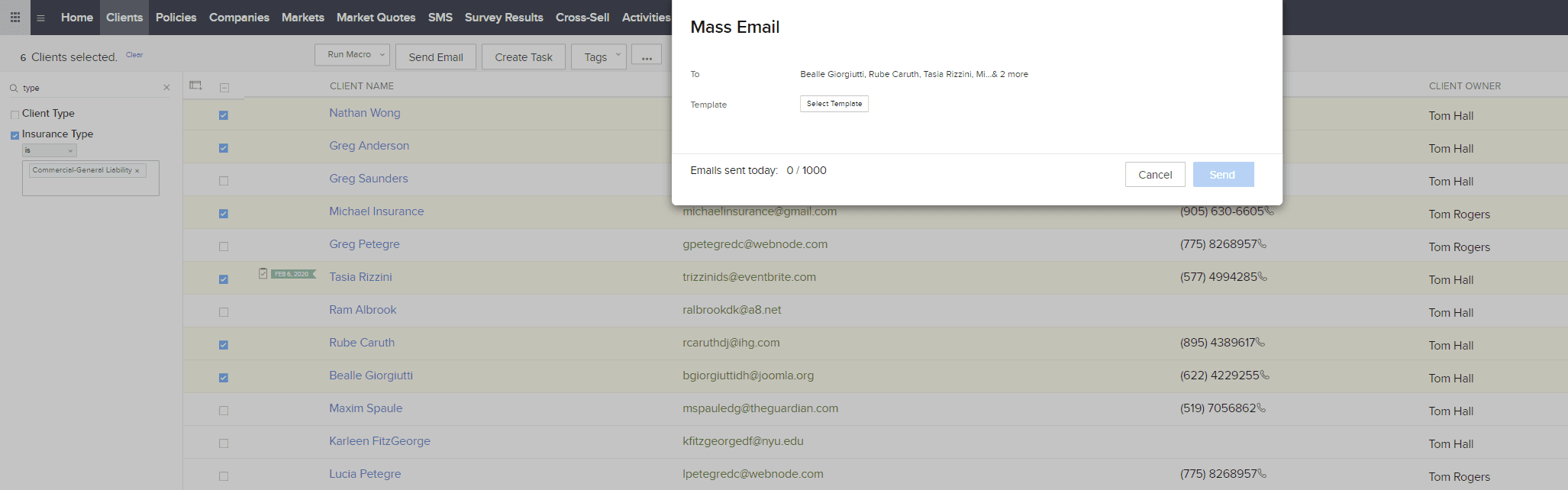
Task: Click the phone icon for Tasia Rizzini
Action: click(1263, 277)
